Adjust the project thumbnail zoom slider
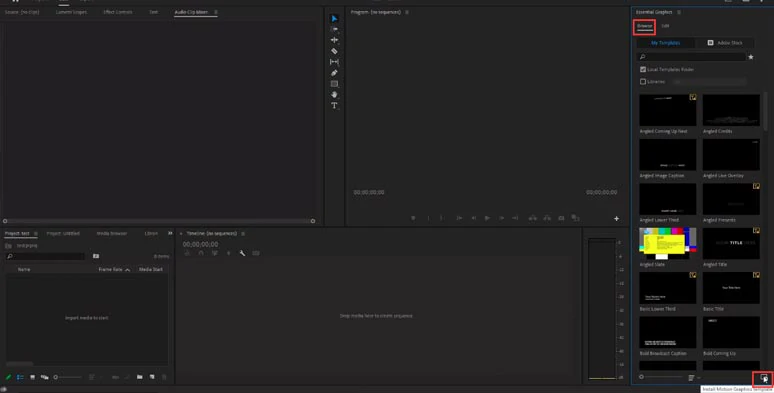 point(68,377)
